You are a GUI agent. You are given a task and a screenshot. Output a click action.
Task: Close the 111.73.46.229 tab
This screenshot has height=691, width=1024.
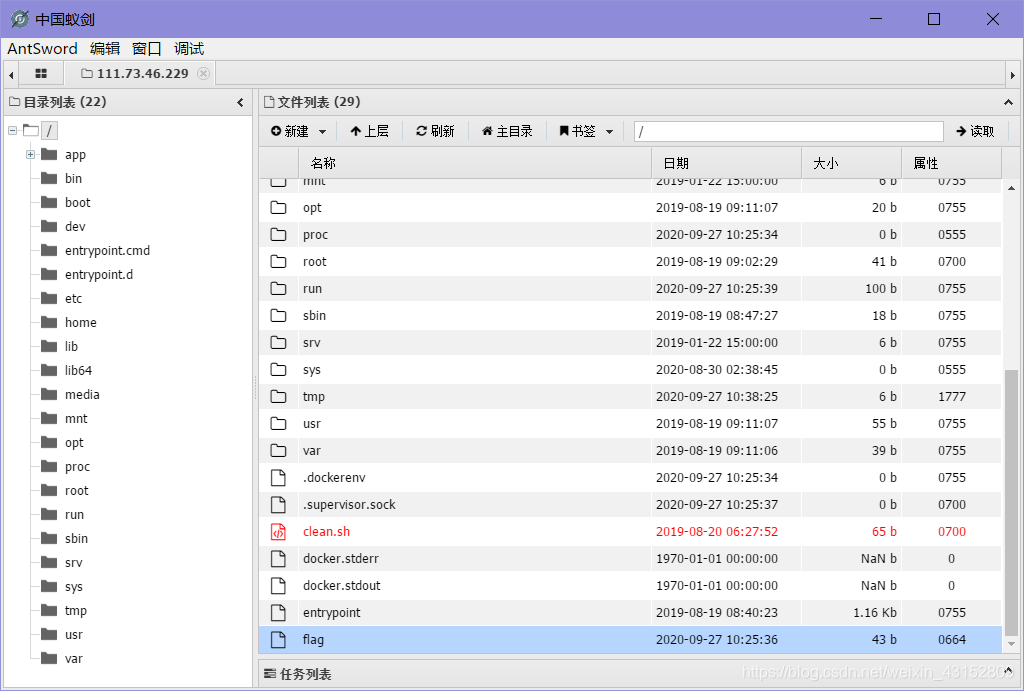click(204, 73)
